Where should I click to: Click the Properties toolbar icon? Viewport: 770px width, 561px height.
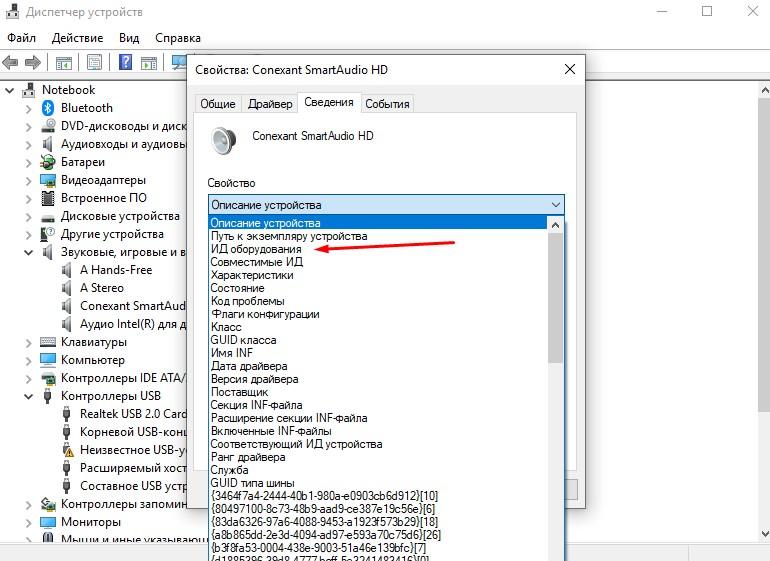94,62
